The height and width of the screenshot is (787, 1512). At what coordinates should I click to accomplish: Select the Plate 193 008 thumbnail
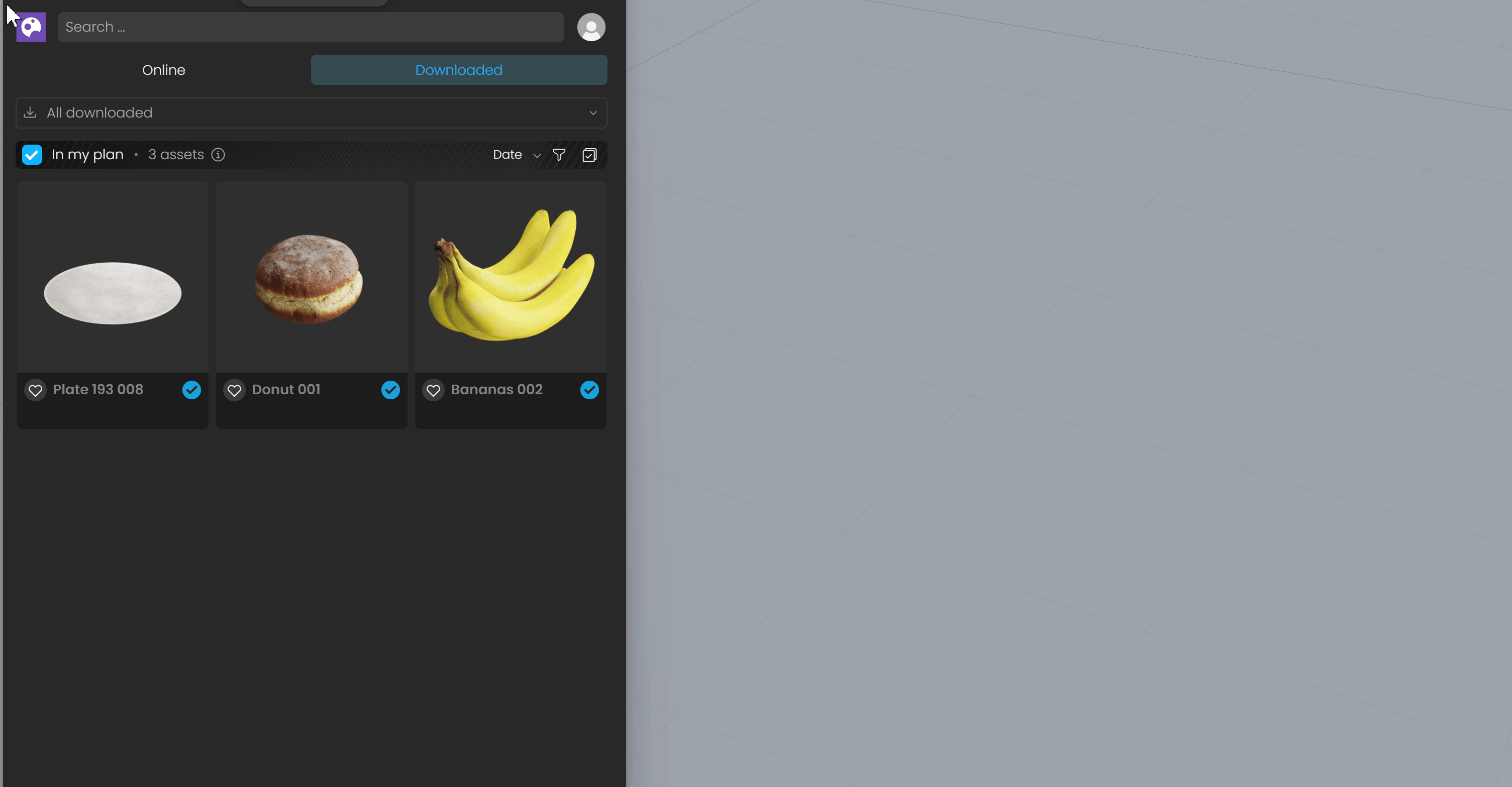pyautogui.click(x=113, y=277)
